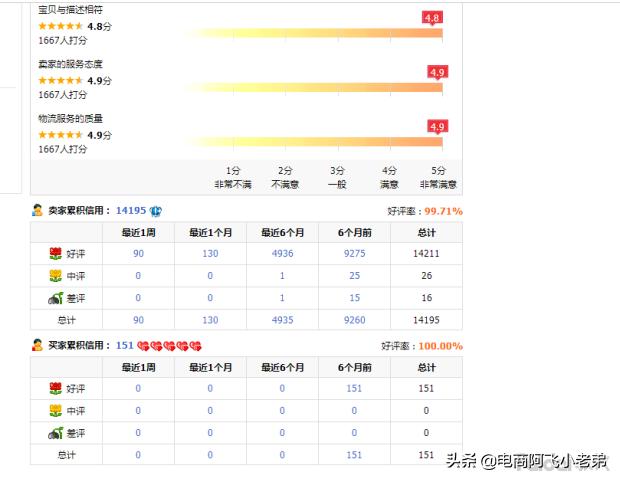The height and width of the screenshot is (482, 620).
Task: Click 物流服务的质量 rating title
Action: click(x=70, y=118)
